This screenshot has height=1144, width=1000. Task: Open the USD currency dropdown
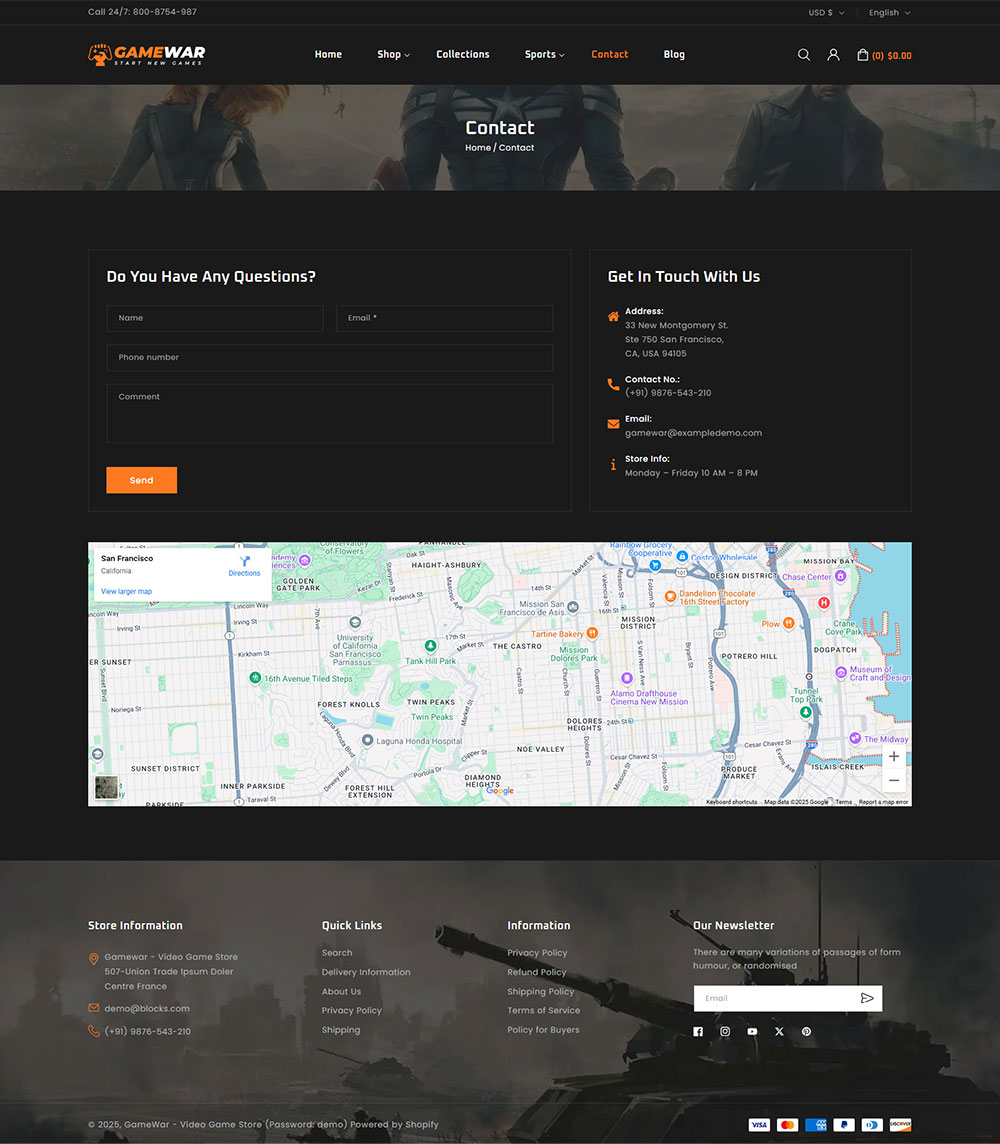825,12
